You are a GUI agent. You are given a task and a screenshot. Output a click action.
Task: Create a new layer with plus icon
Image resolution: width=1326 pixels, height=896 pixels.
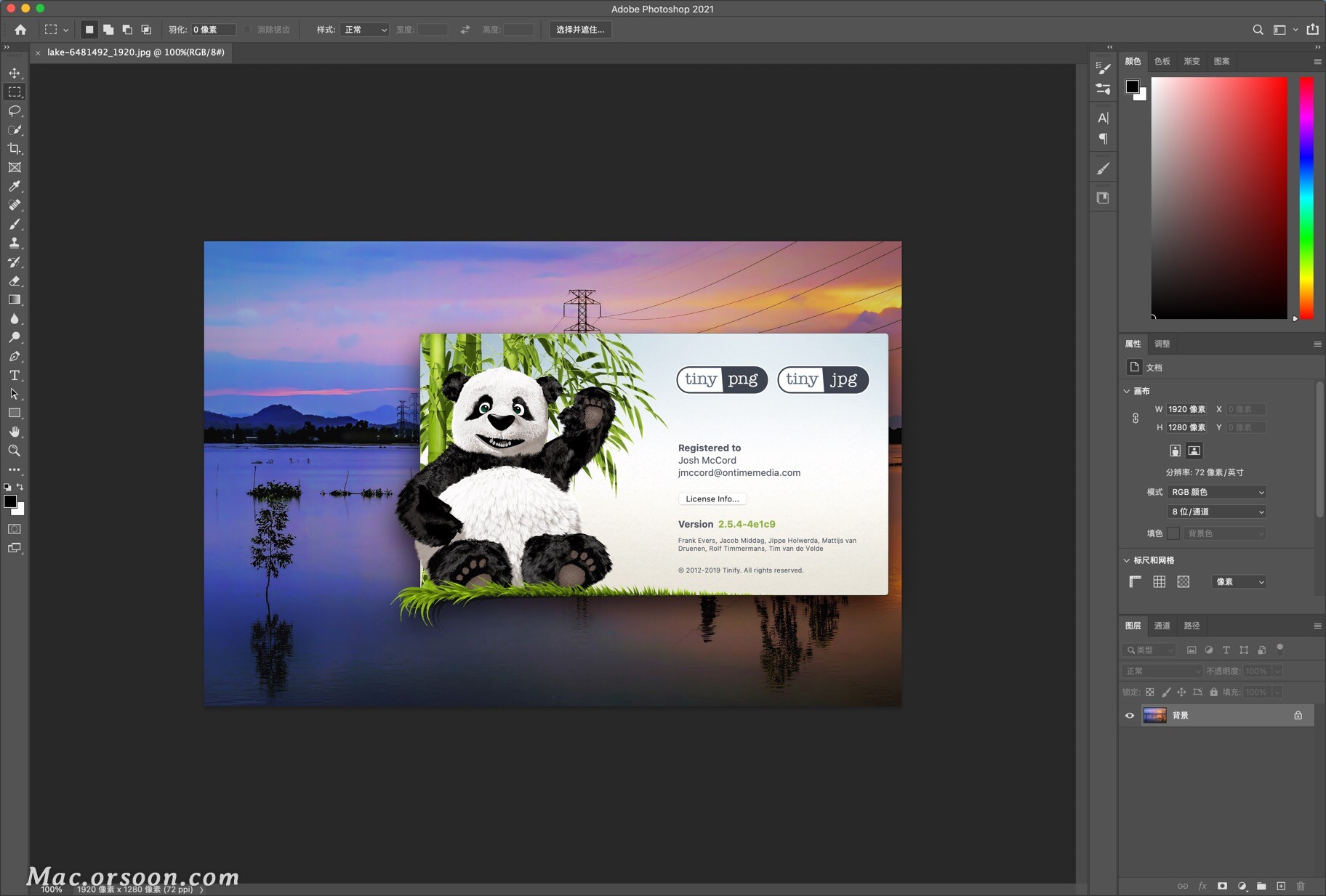1281,886
